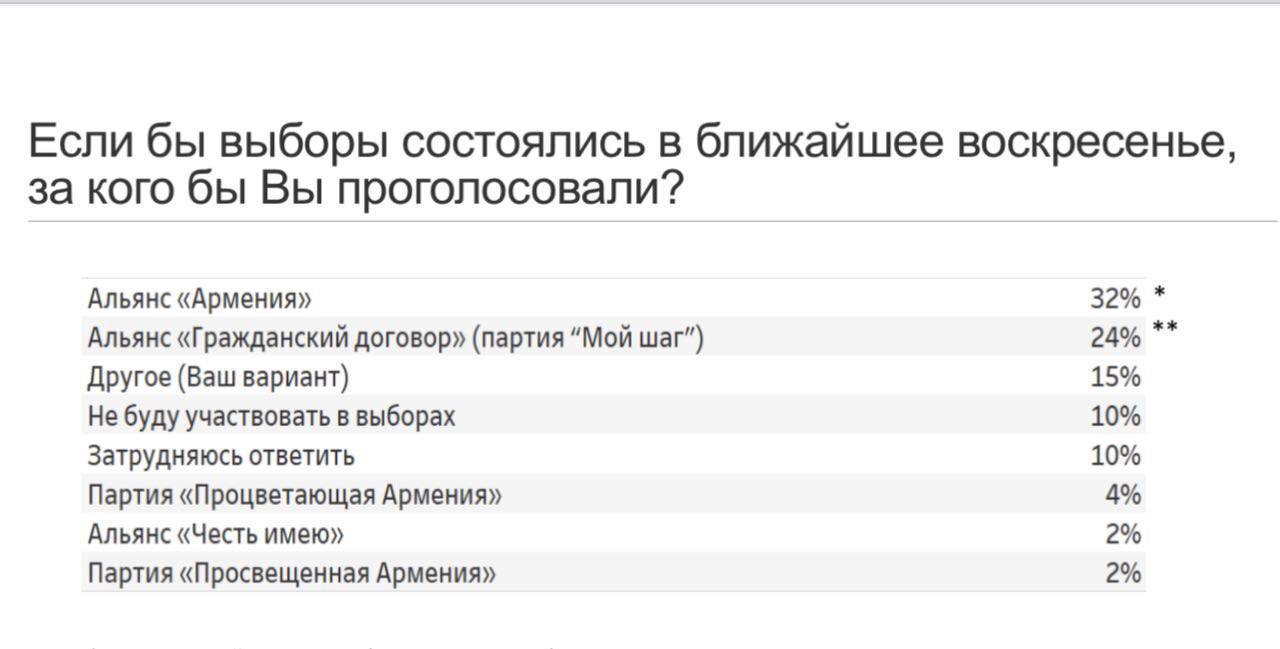Select the Другое (Ваш вариант) row

(x=219, y=377)
